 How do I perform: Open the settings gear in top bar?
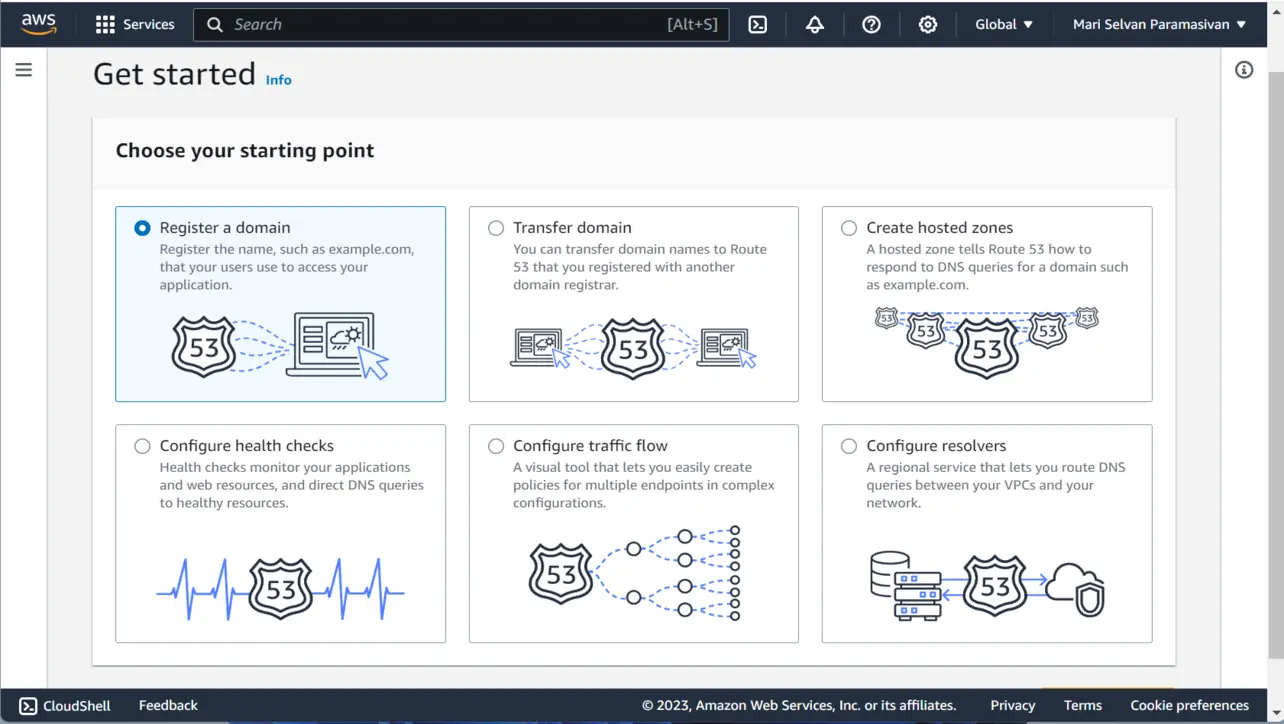[x=928, y=24]
